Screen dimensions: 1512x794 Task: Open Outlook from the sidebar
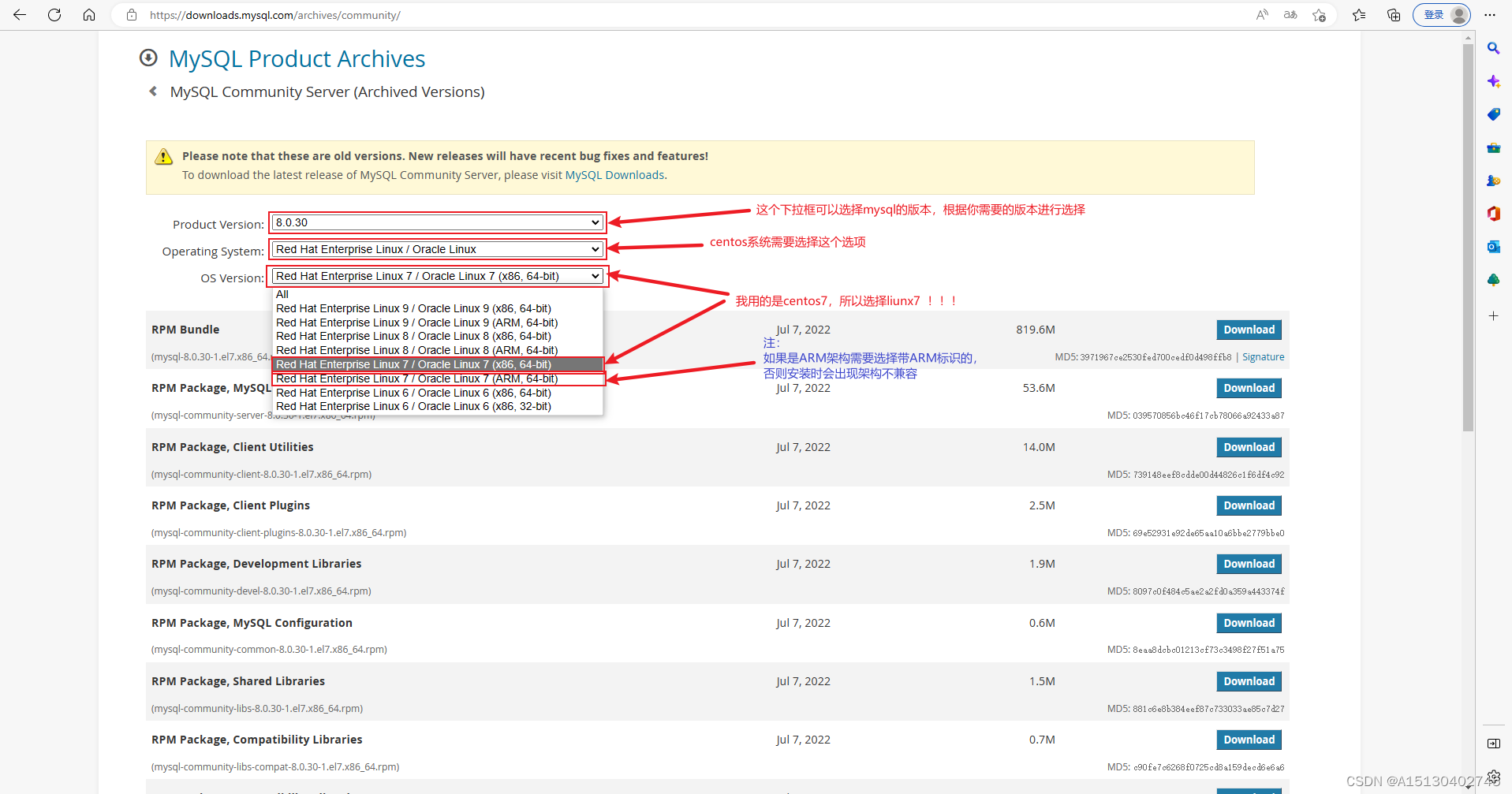pos(1493,246)
